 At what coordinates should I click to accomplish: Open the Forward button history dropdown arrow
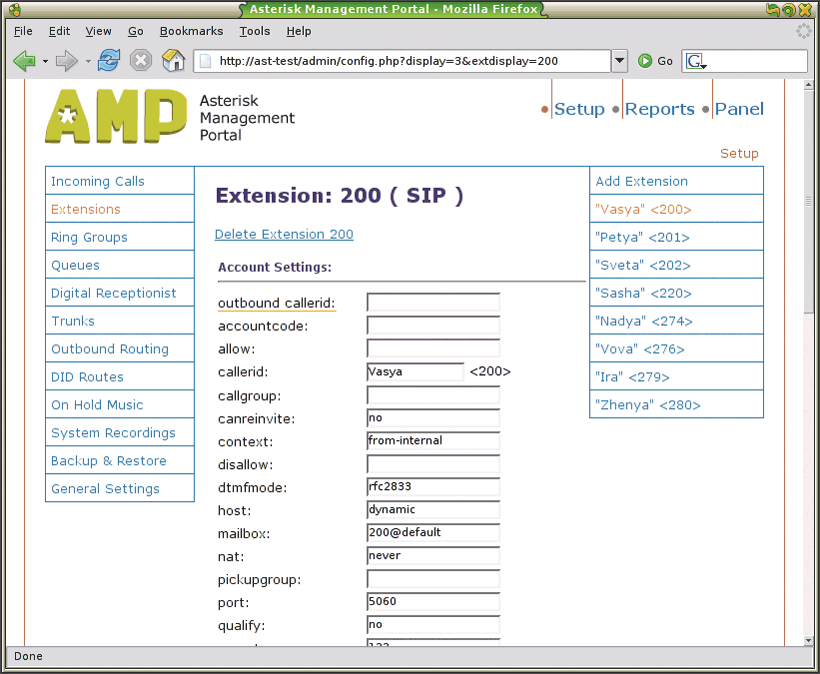pos(86,62)
